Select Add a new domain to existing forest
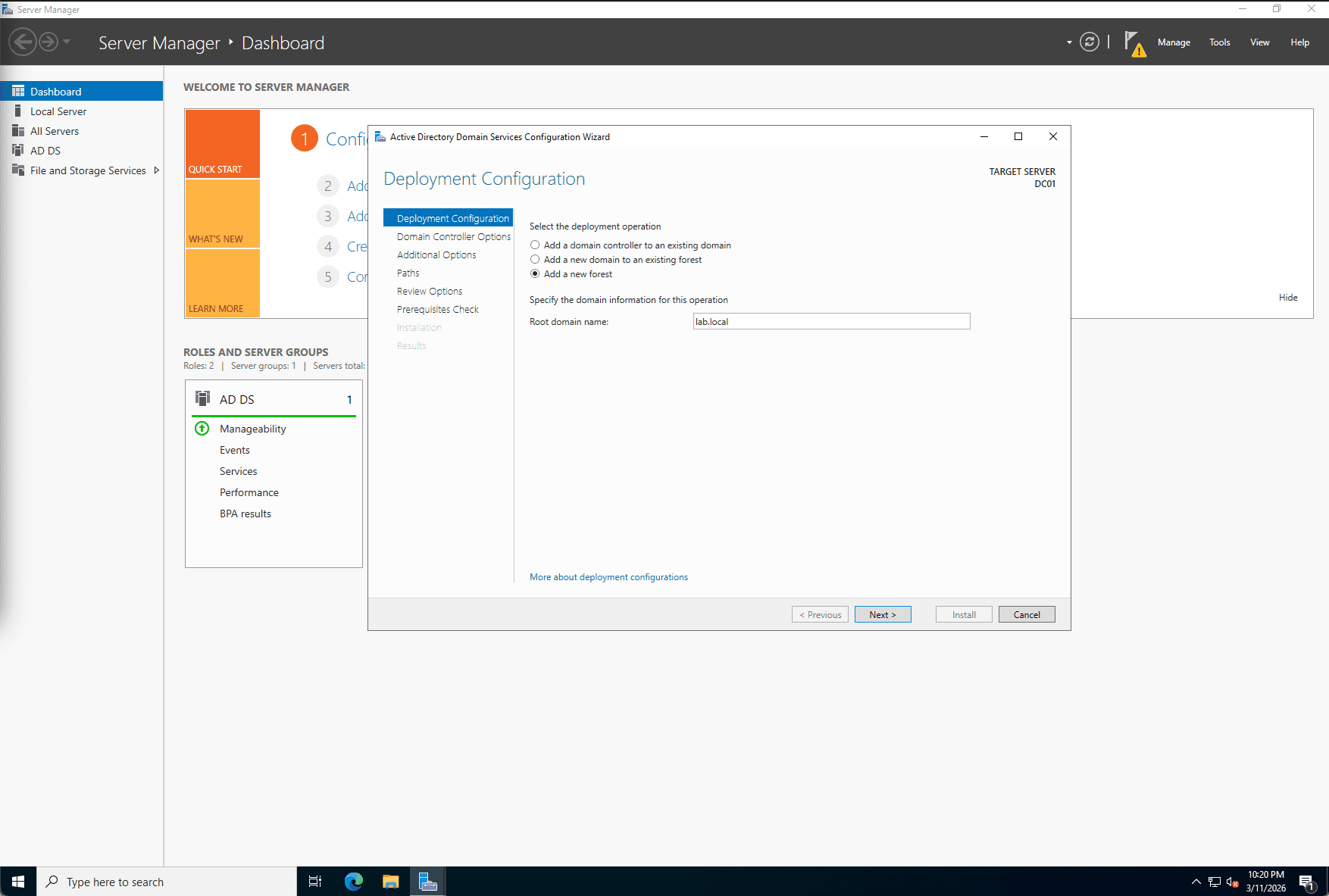 point(616,260)
